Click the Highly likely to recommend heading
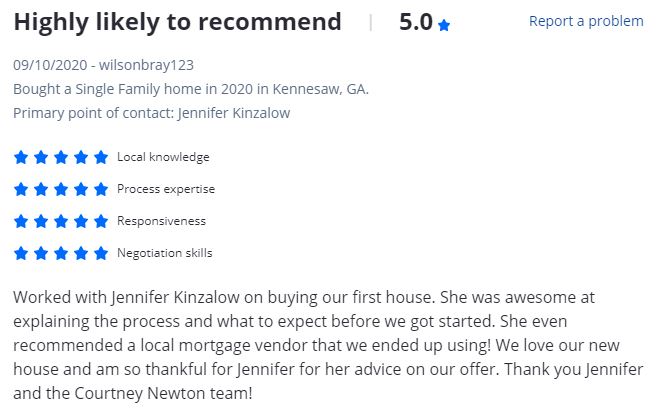The width and height of the screenshot is (665, 409). pyautogui.click(x=177, y=22)
